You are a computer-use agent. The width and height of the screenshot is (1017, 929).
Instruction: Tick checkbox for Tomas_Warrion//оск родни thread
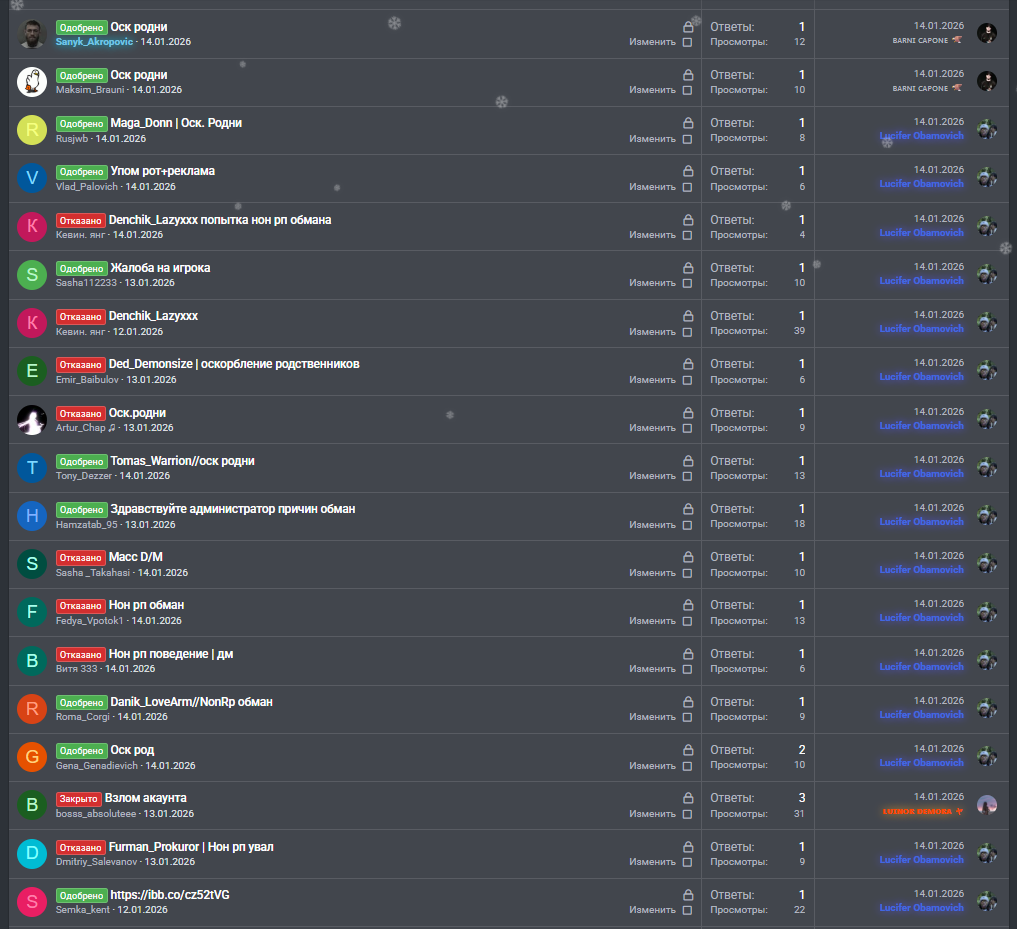click(688, 476)
